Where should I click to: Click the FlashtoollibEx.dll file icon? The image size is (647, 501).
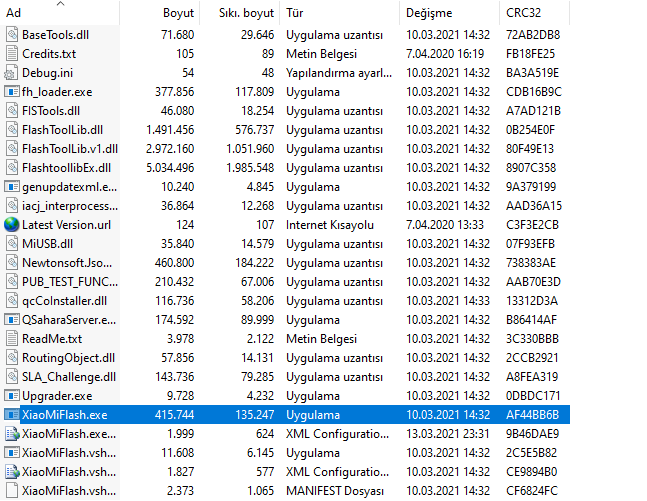(x=12, y=168)
